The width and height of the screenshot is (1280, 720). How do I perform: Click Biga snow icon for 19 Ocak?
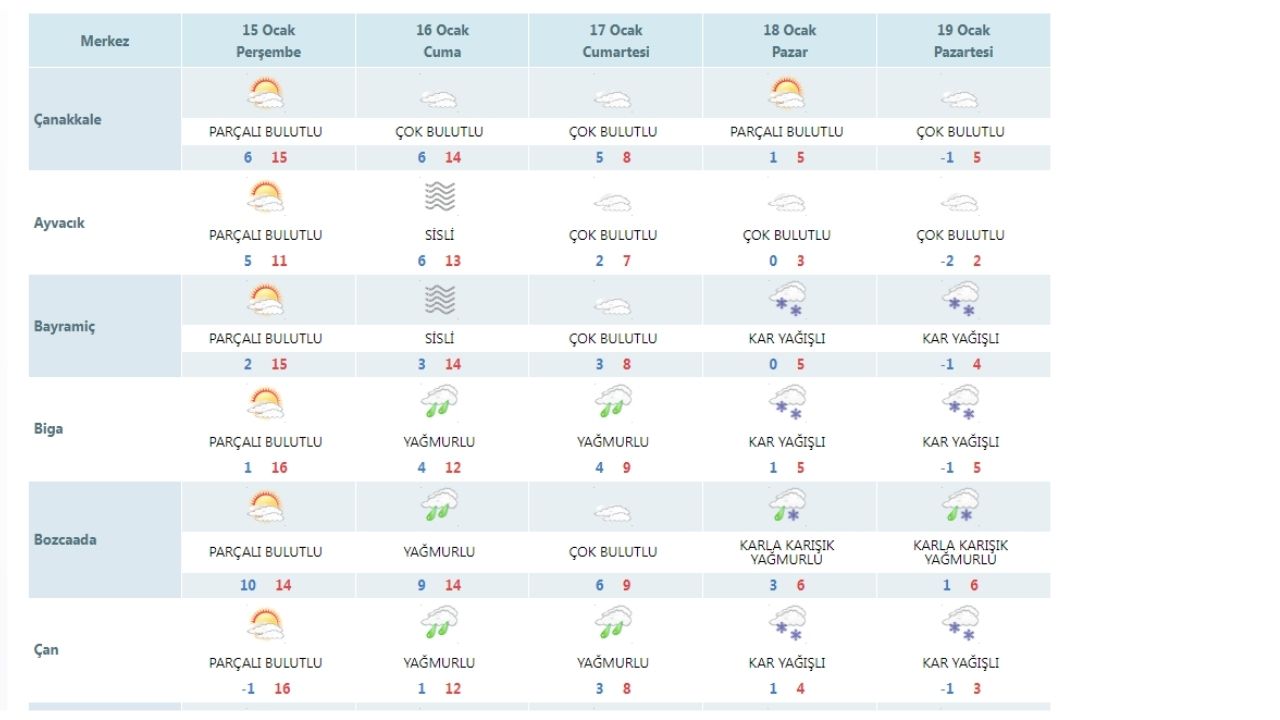pyautogui.click(x=961, y=403)
